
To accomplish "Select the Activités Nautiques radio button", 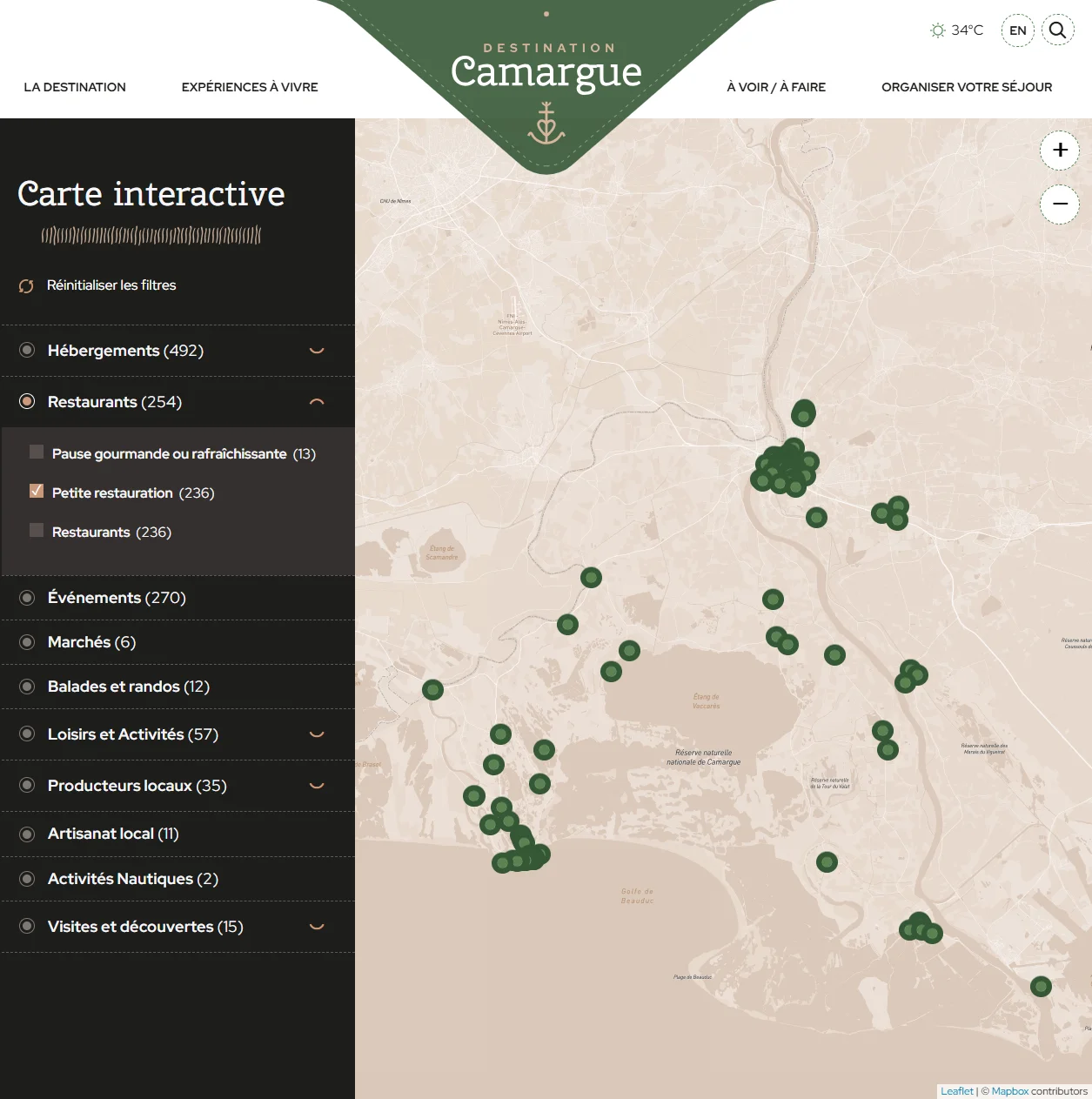I will tap(27, 879).
